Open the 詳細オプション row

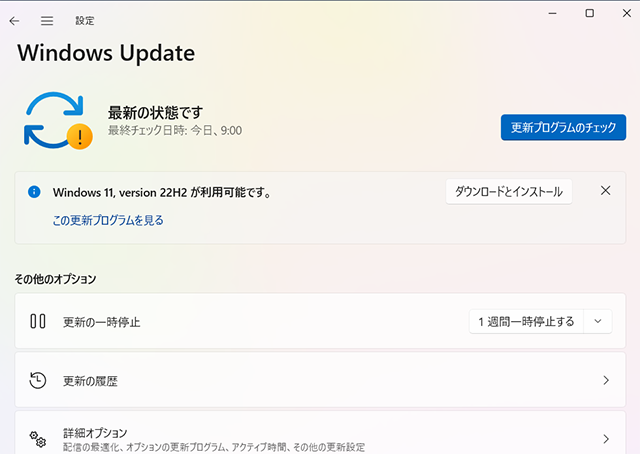point(300,438)
